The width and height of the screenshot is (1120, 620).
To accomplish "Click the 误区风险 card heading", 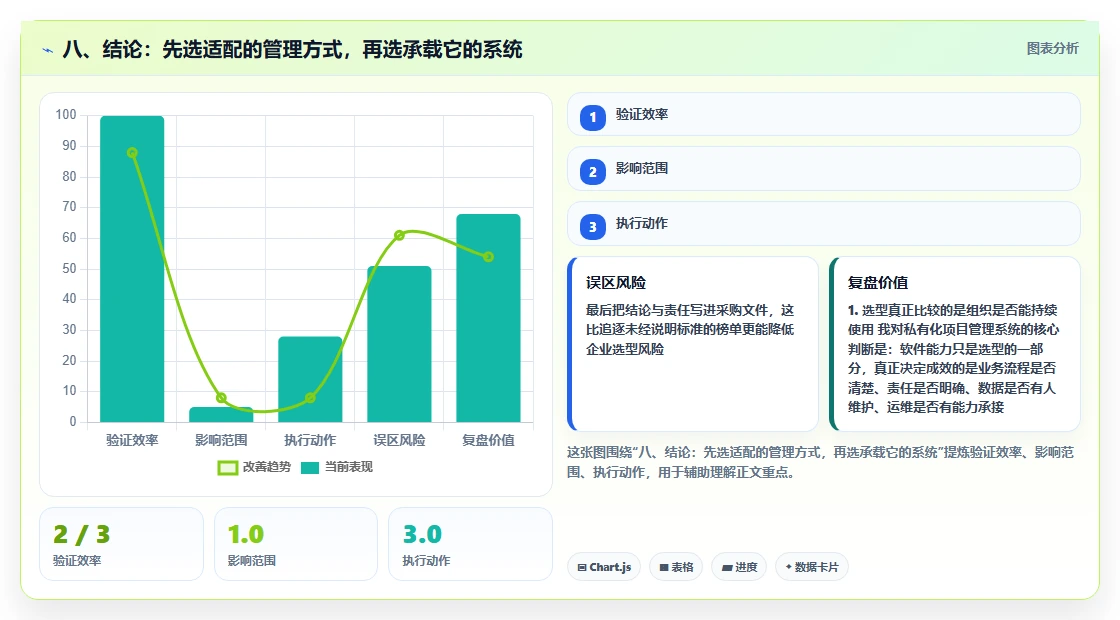I will [616, 283].
